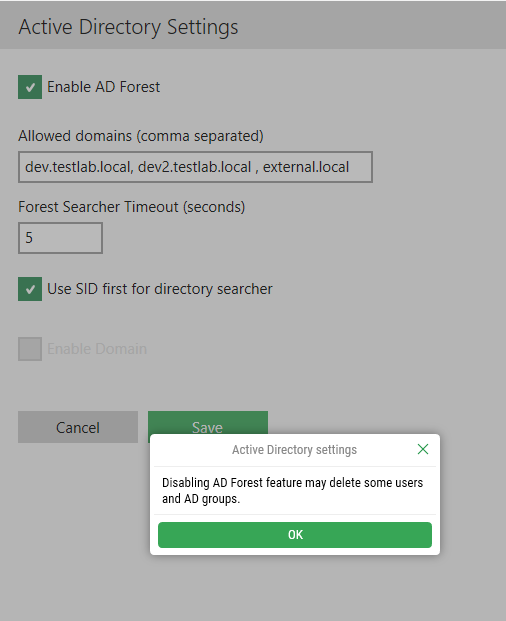Save the Active Directory settings
This screenshot has width=506, height=621.
pyautogui.click(x=208, y=423)
